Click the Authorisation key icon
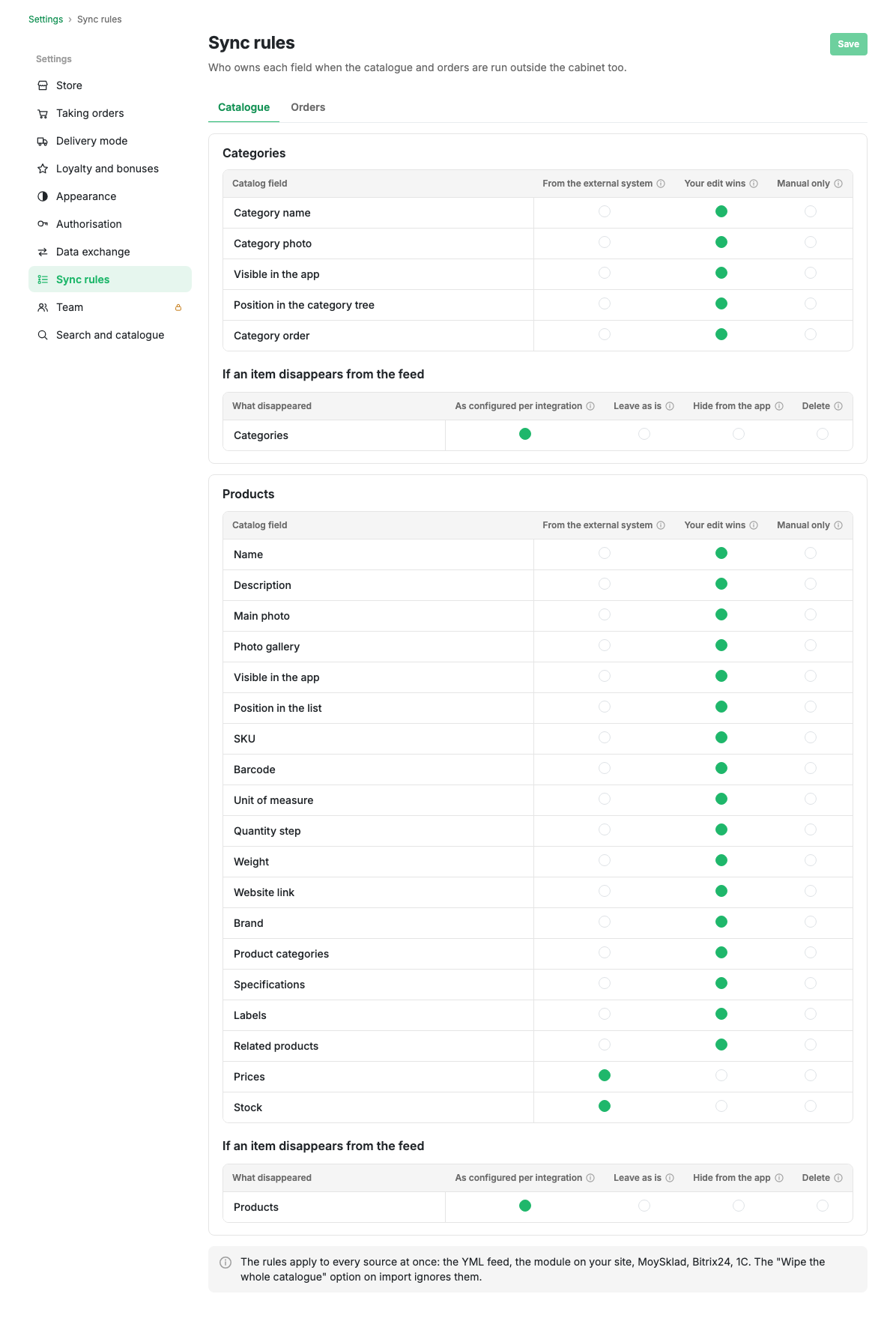896x1318 pixels. pyautogui.click(x=43, y=224)
